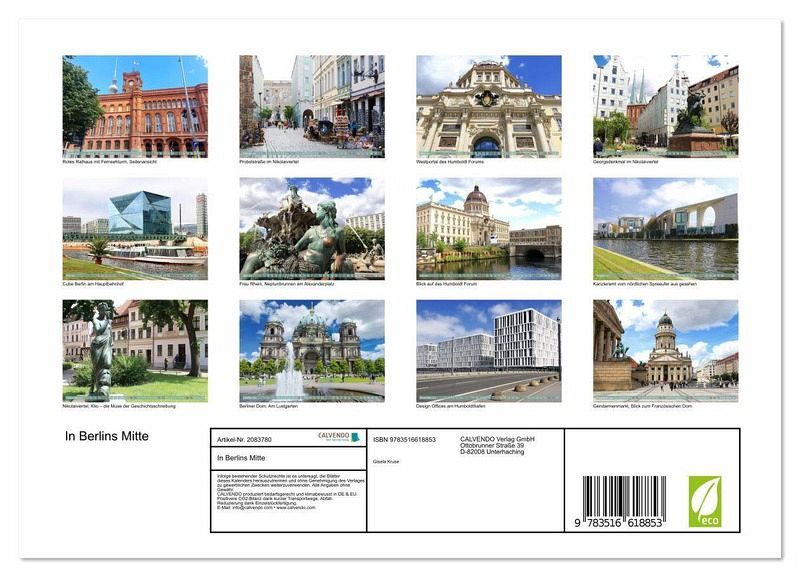Click the Blick auf das Humboldt Forum photo
The width and height of the screenshot is (800, 577).
coord(488,229)
